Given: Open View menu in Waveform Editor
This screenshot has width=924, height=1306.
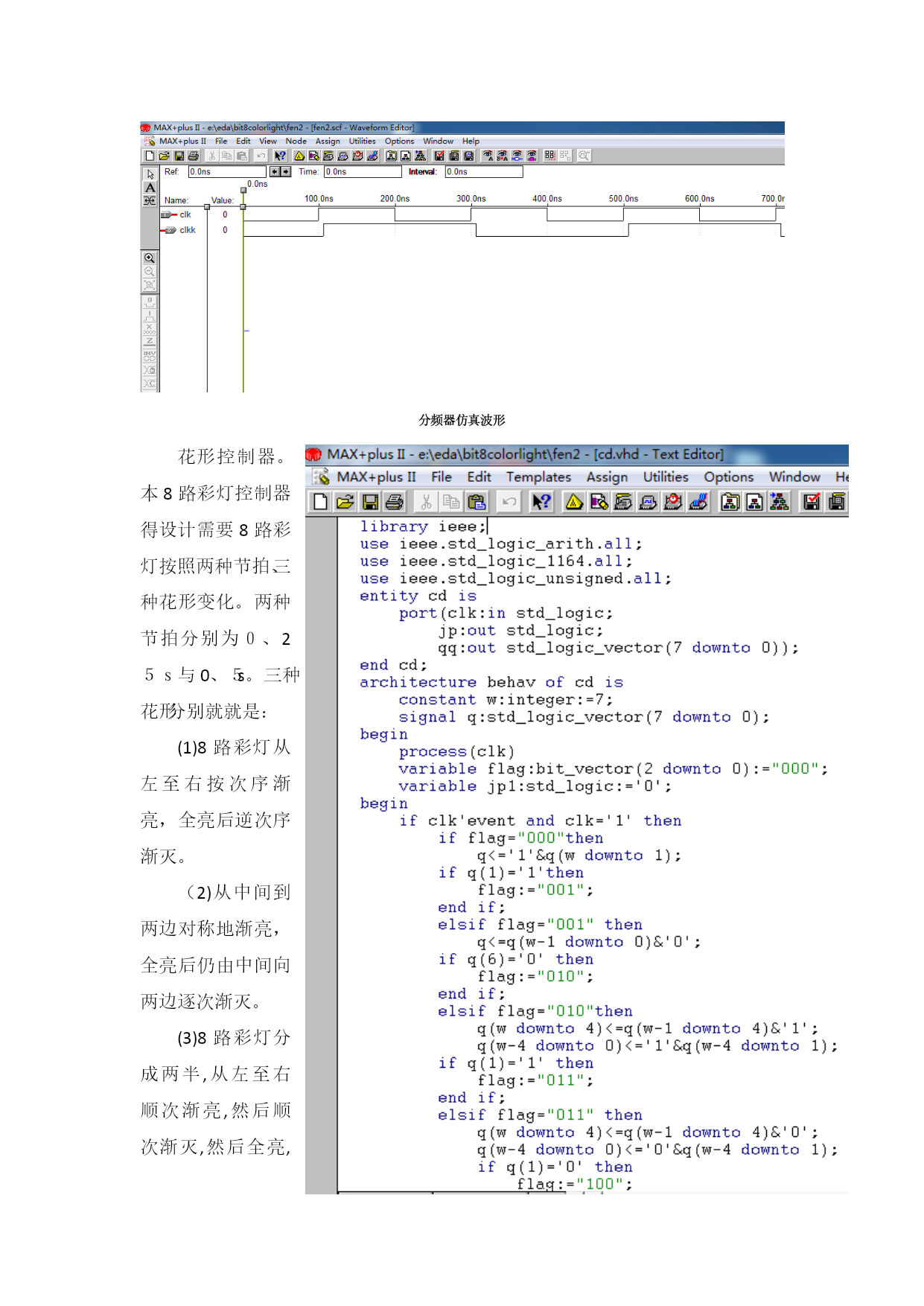Looking at the screenshot, I should point(268,141).
